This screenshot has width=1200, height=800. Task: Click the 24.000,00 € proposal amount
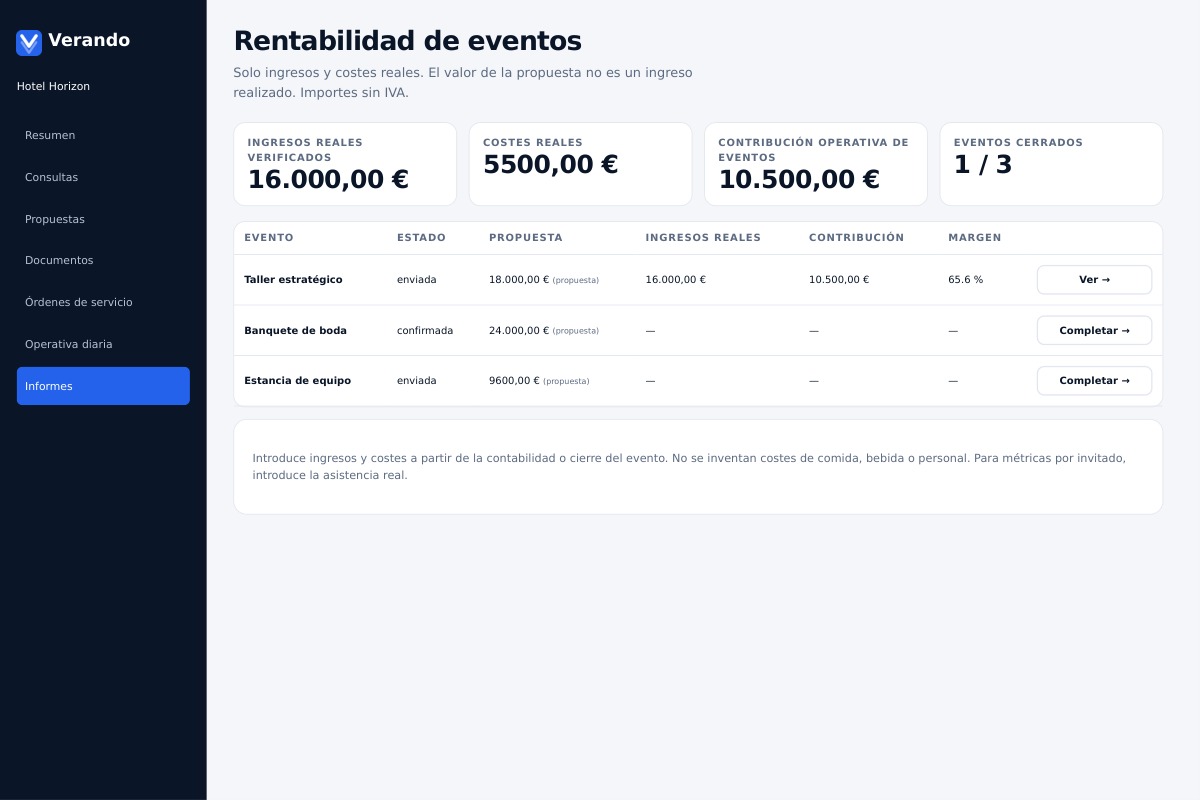(x=519, y=331)
